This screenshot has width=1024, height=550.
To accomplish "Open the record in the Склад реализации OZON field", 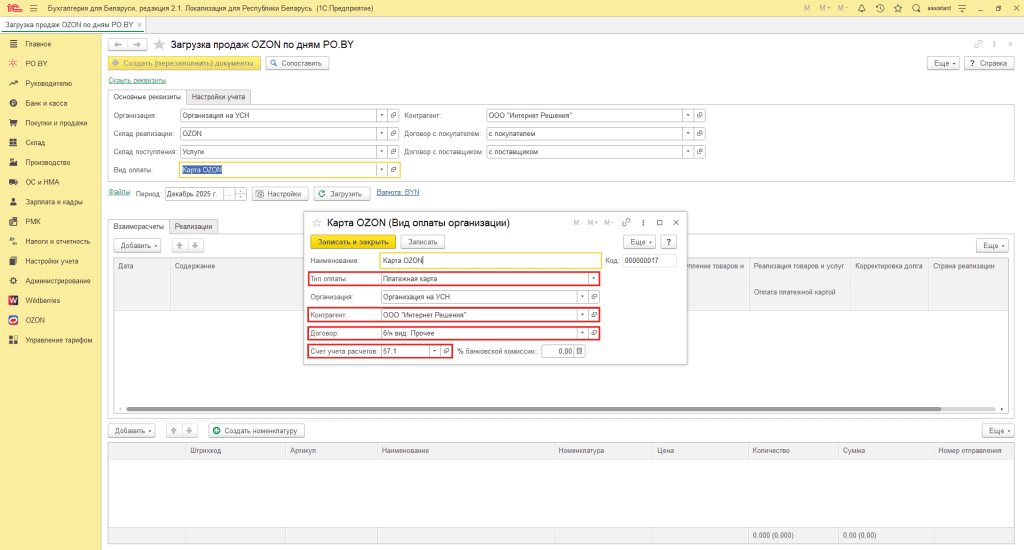I will click(393, 134).
